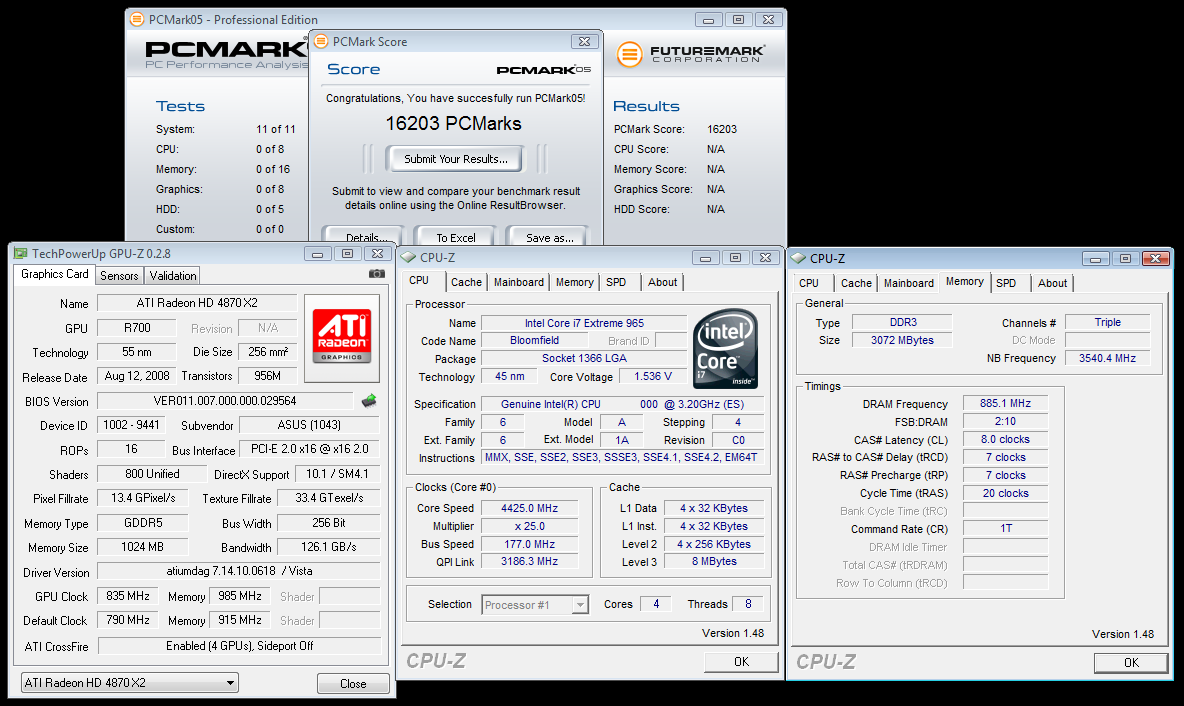Click the Memory Size 3072 MBytes value

(x=902, y=341)
